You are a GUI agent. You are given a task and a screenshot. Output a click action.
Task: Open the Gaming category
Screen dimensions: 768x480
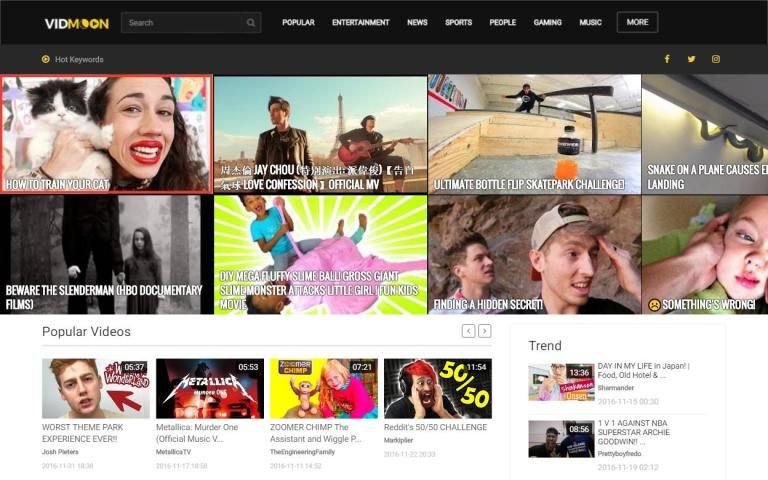547,22
